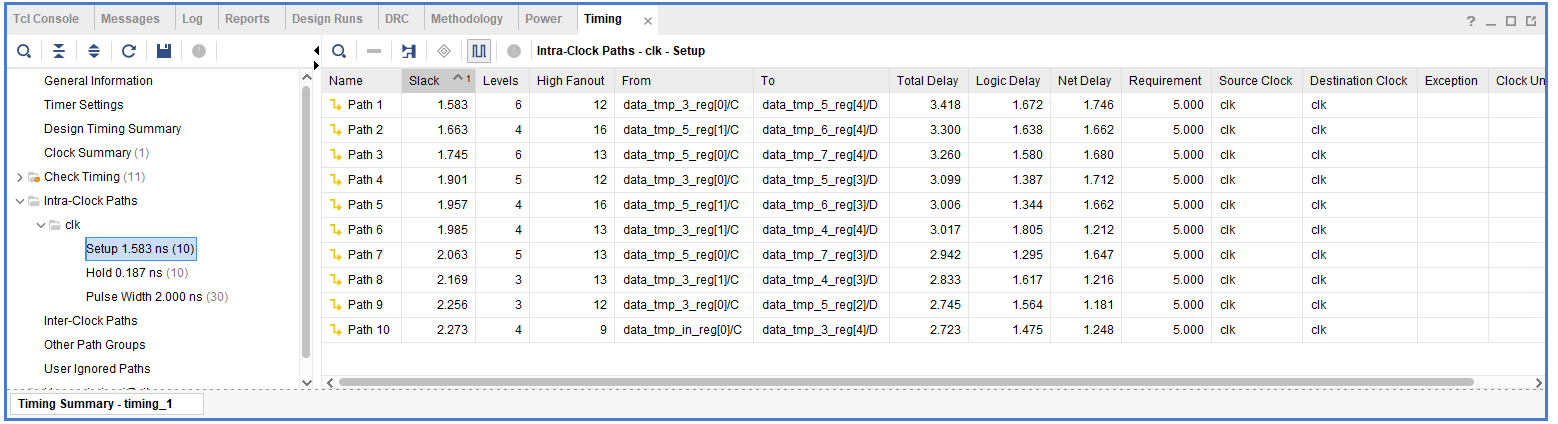Search within the path table
The width and height of the screenshot is (1558, 424).
(339, 51)
